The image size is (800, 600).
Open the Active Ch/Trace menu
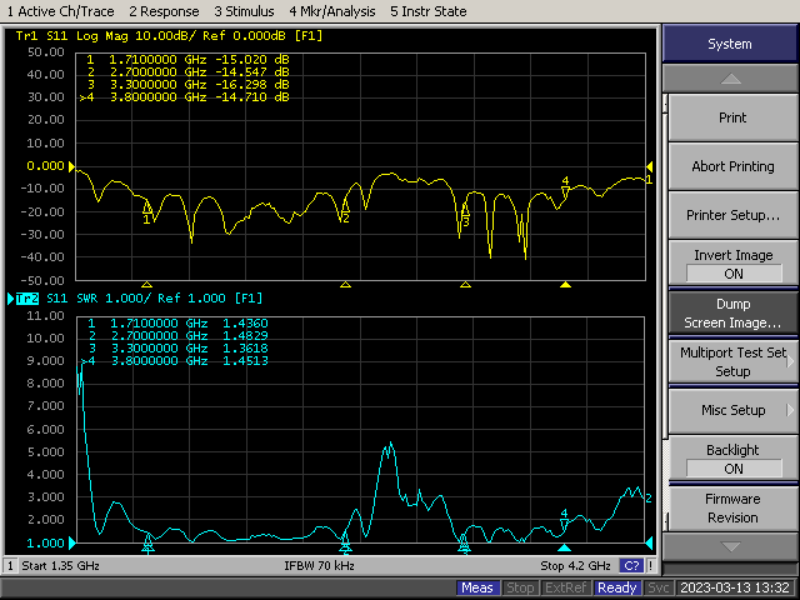[60, 11]
